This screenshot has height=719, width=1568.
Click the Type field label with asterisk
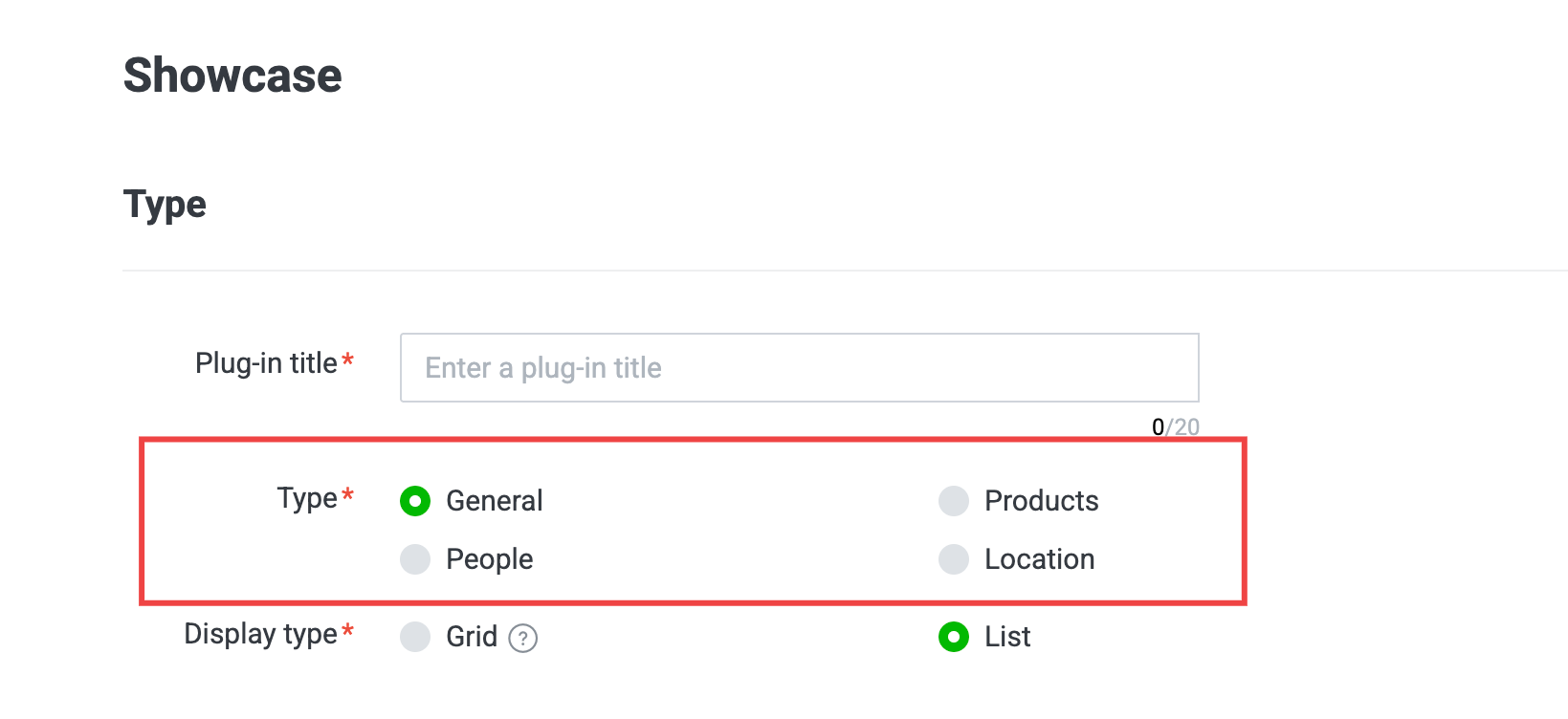pos(316,499)
